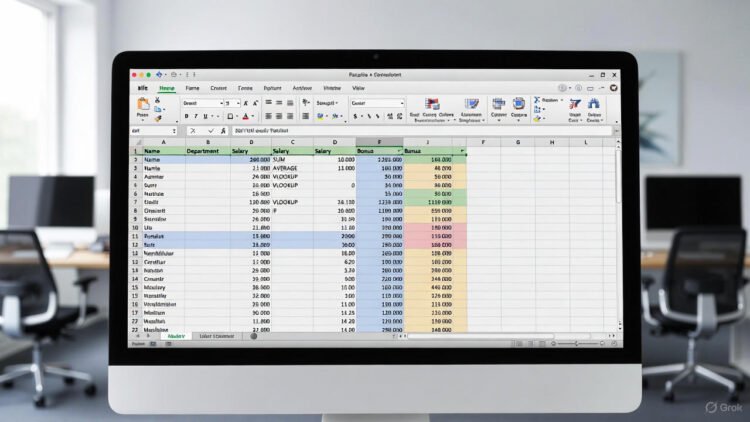Click the Clear eraser icon
The height and width of the screenshot is (422, 750).
tap(537, 118)
